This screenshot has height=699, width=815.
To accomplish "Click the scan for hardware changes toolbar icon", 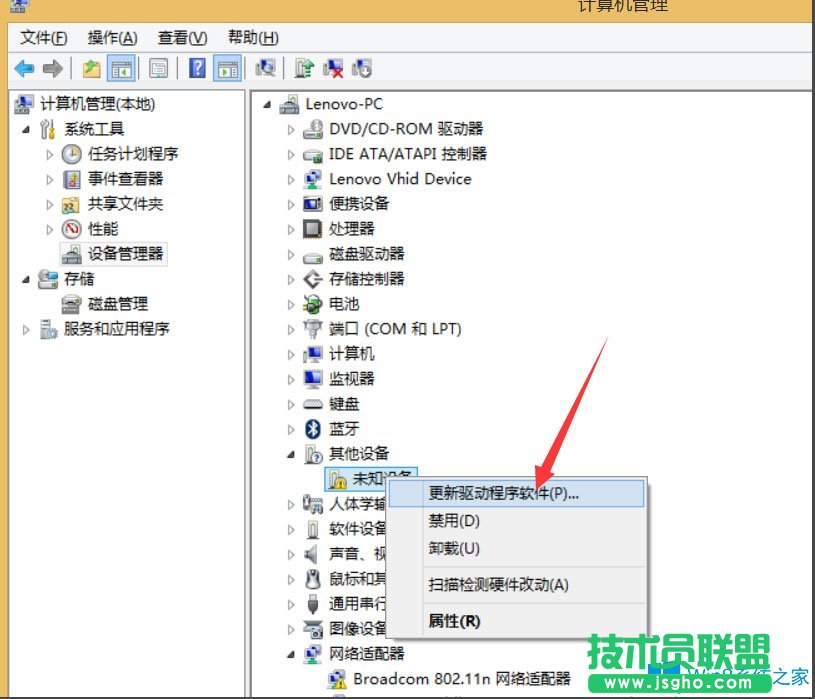I will [265, 67].
